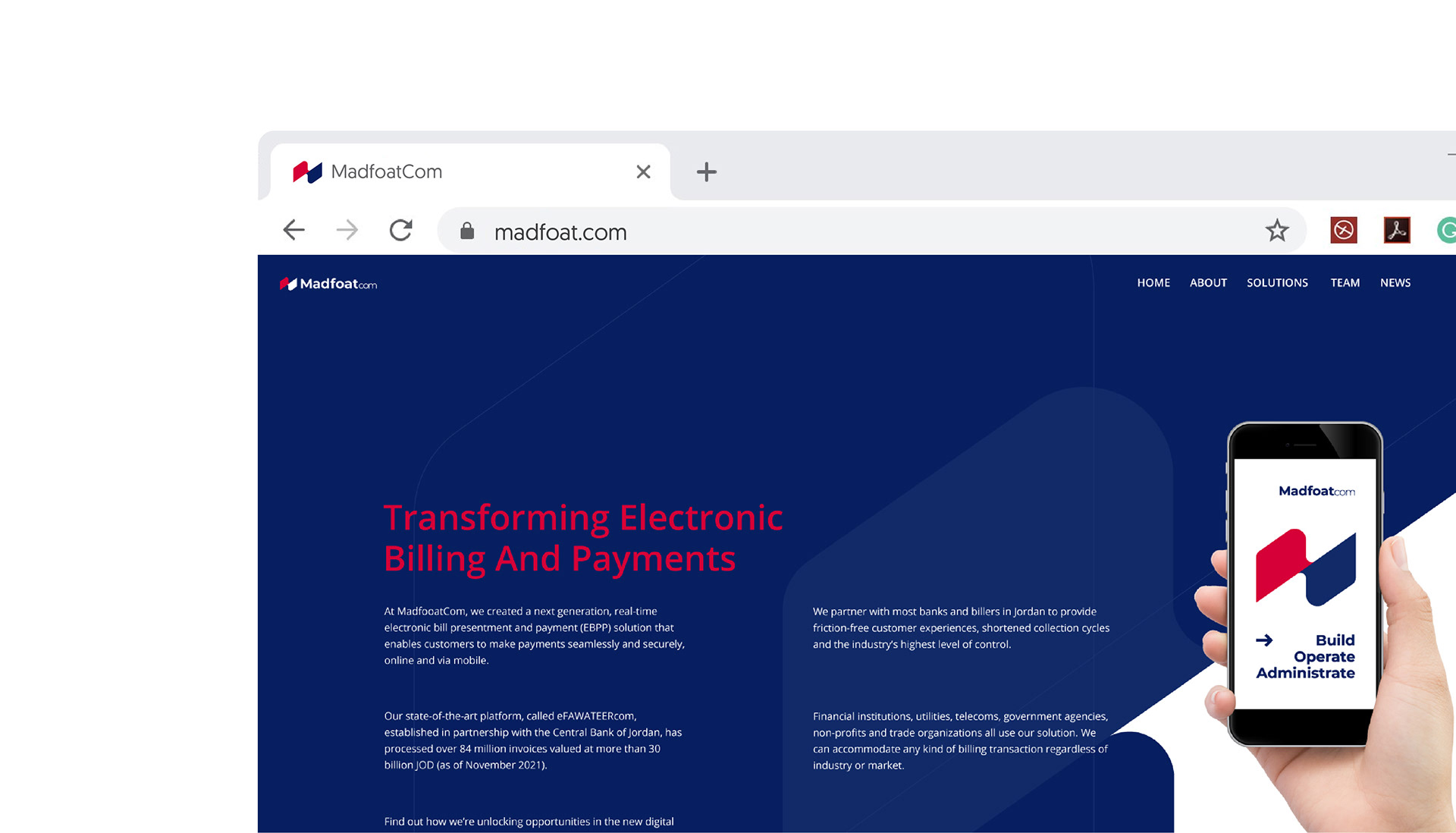Click the MadfoatCom tab favicon
The image size is (1456, 833).
click(307, 172)
